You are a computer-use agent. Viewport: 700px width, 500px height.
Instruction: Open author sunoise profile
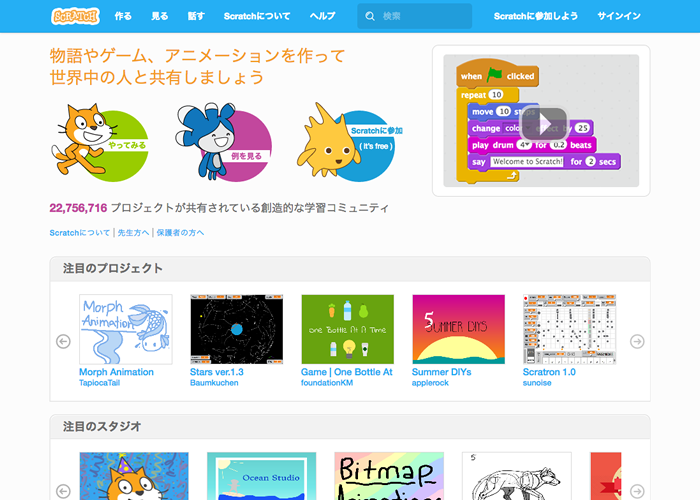click(537, 383)
